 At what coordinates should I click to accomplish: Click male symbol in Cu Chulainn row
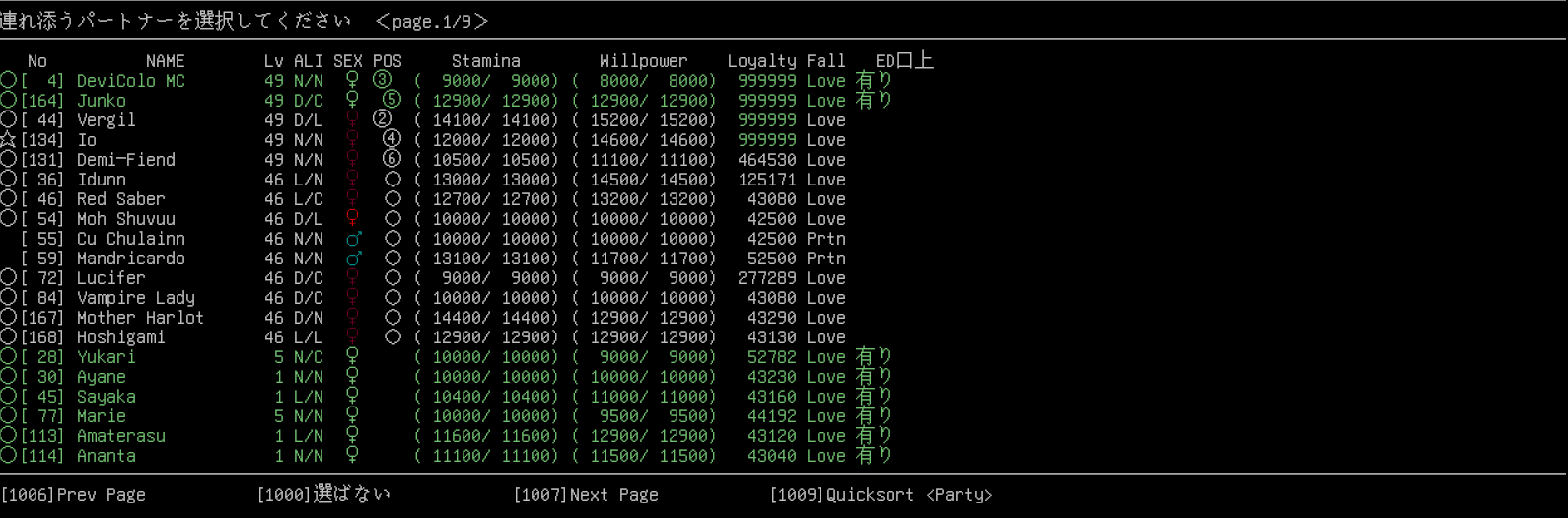point(353,239)
